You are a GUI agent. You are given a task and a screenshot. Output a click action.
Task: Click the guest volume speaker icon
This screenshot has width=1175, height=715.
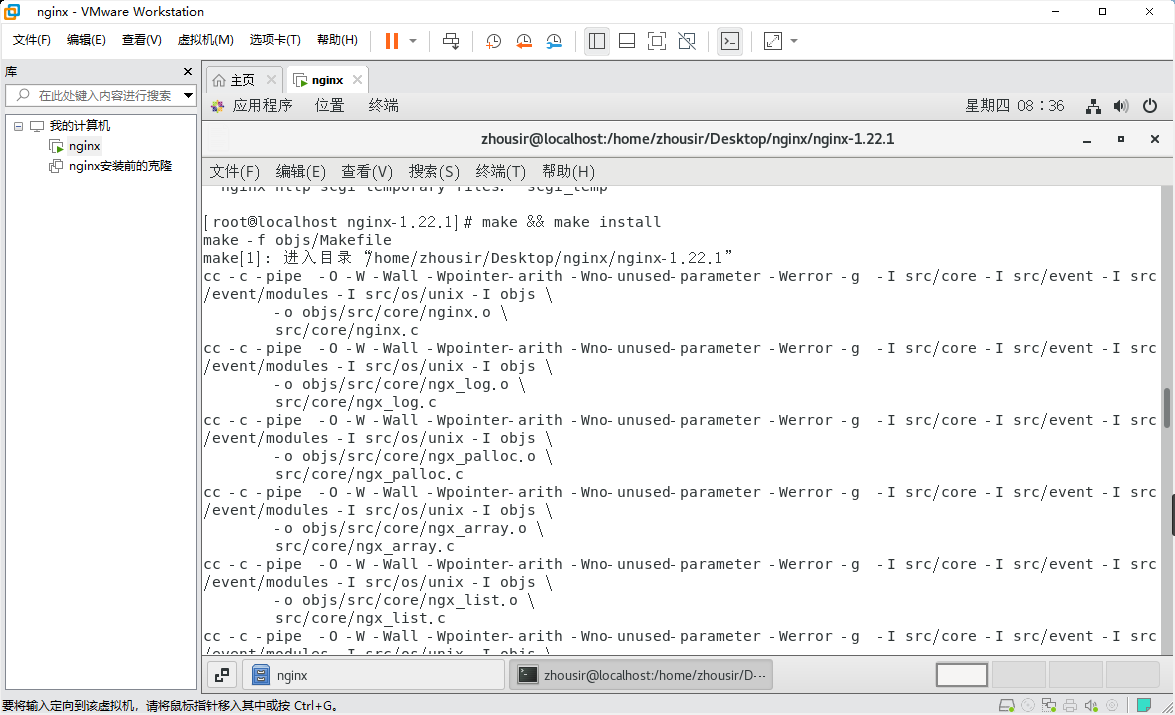coord(1121,106)
